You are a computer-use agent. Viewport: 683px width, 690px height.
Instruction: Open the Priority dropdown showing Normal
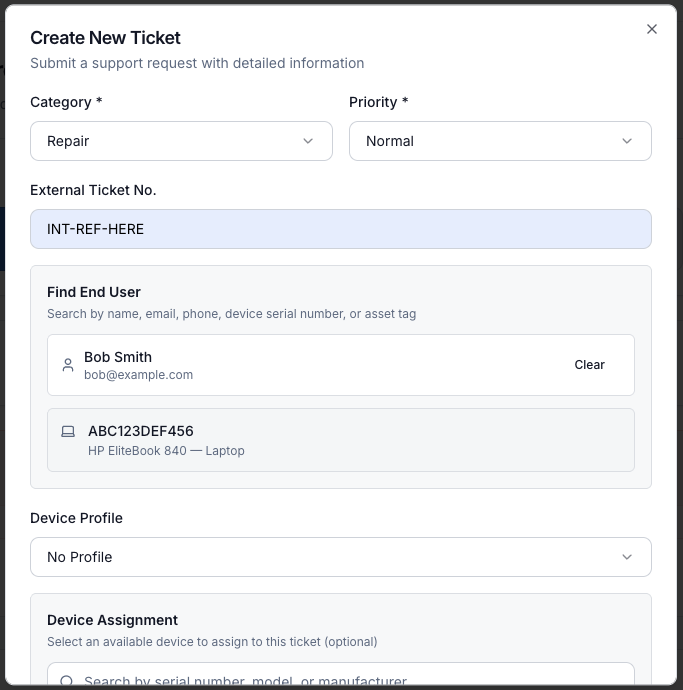pyautogui.click(x=500, y=141)
